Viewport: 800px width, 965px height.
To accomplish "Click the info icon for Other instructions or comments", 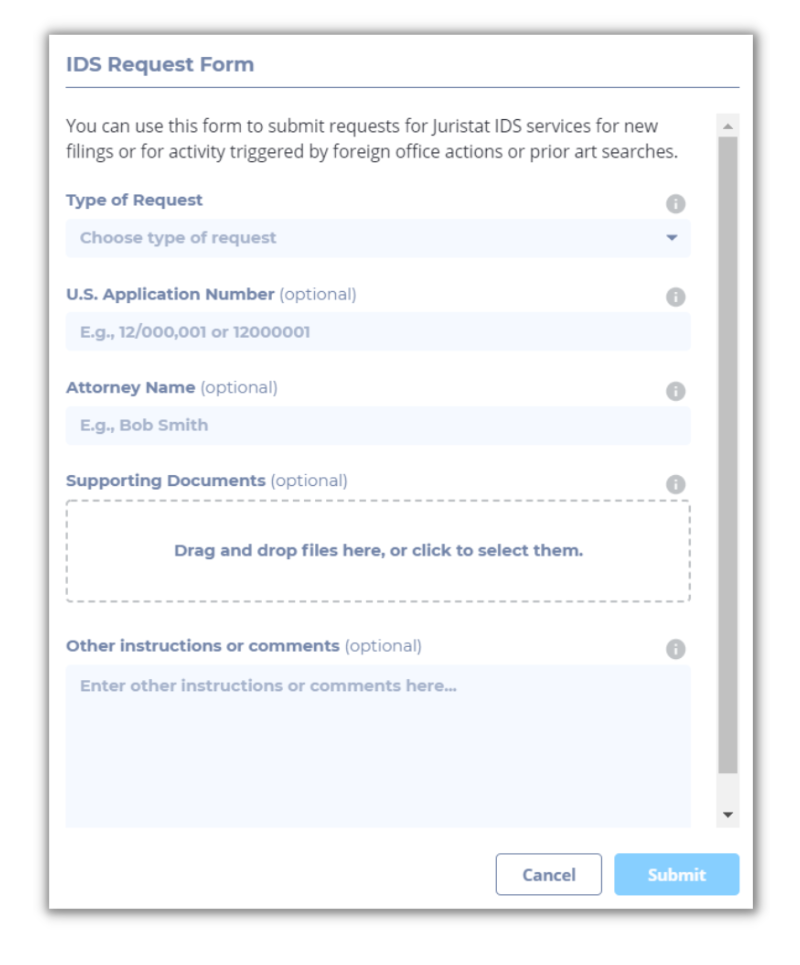I will [x=678, y=647].
